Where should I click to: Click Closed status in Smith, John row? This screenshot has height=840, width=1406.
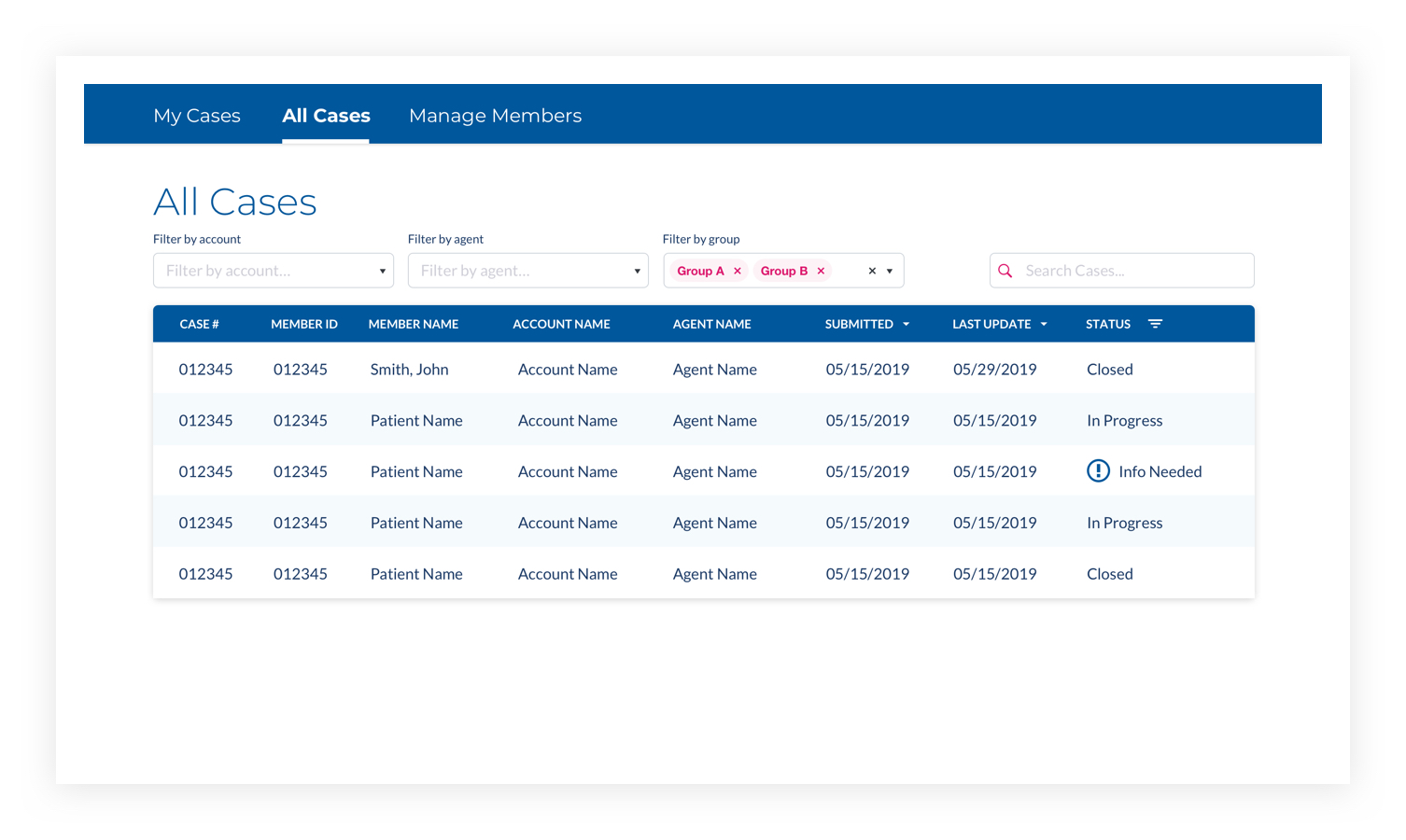tap(1109, 370)
